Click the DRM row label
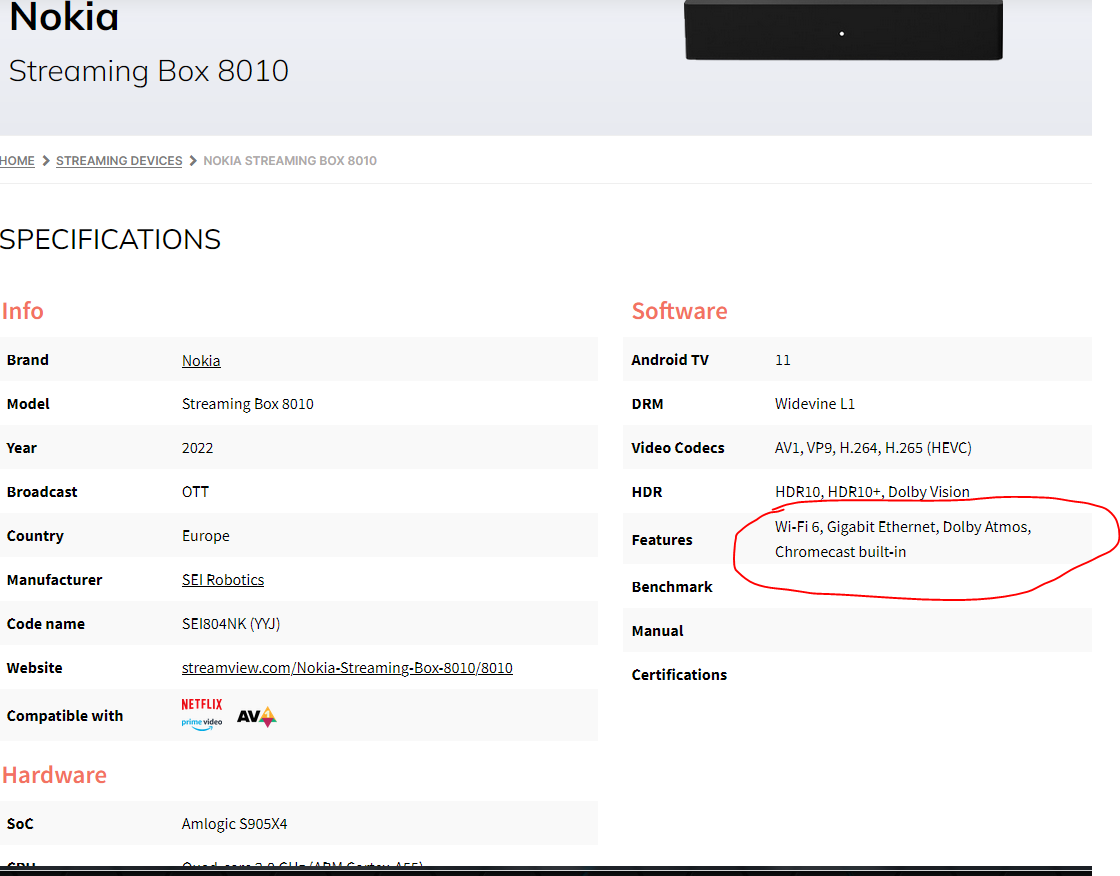 647,404
